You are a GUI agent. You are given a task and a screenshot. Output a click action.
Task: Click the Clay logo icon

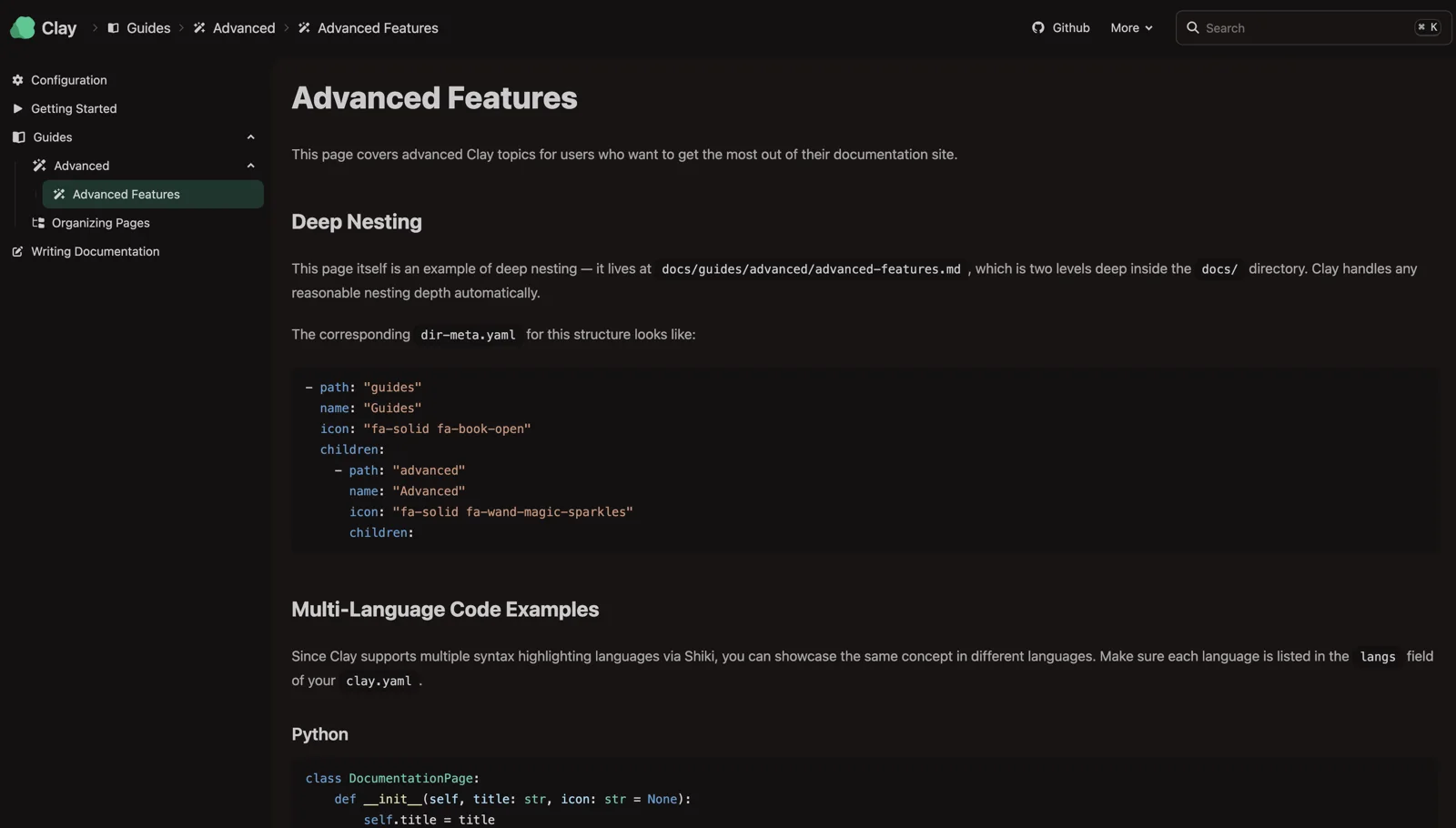tap(22, 28)
